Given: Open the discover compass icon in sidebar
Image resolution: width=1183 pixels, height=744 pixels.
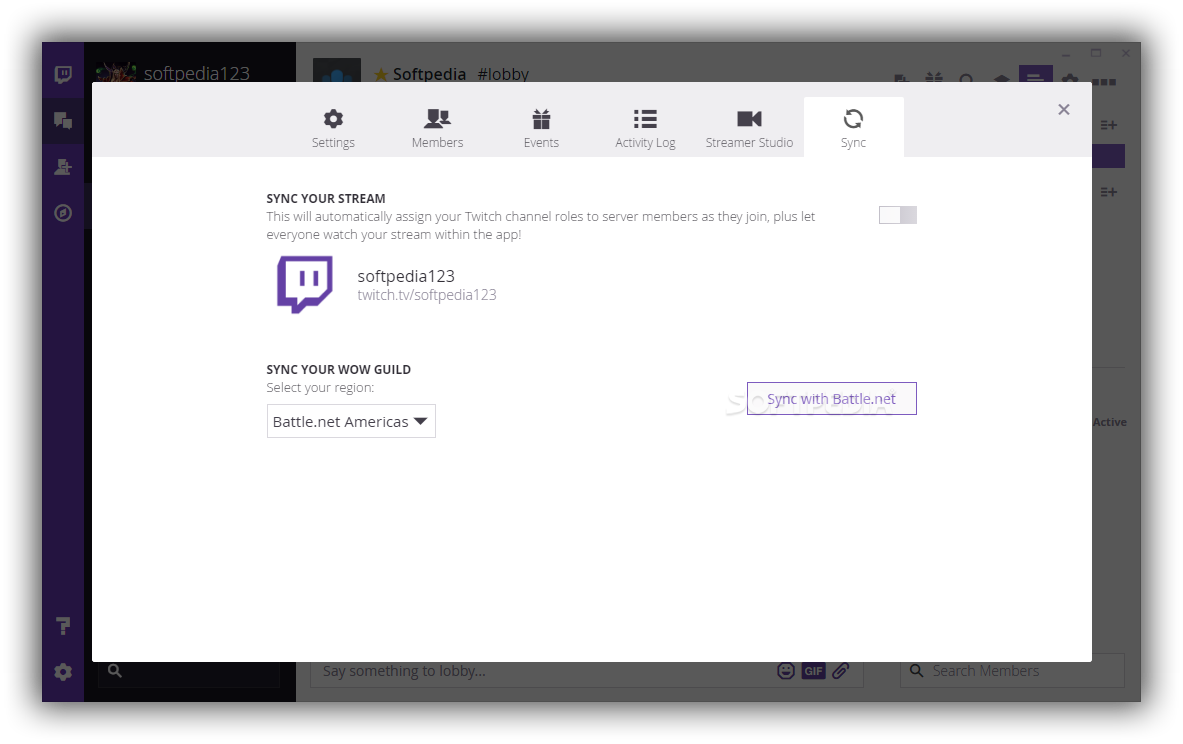Looking at the screenshot, I should (63, 213).
